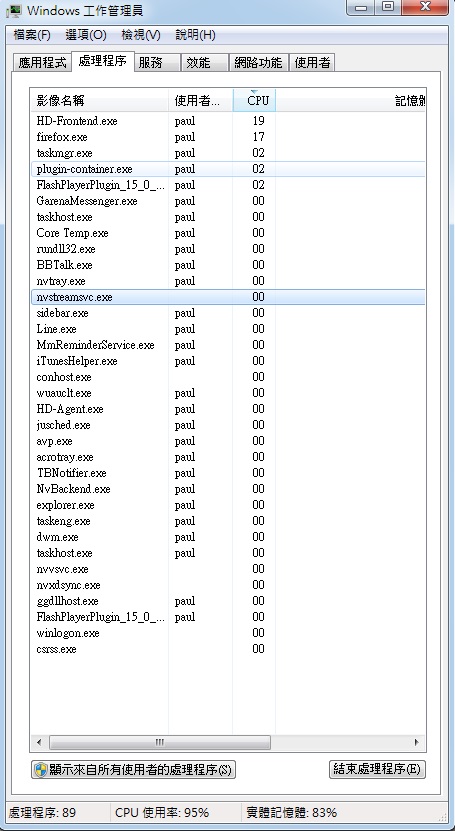Select the HD-Agent.exe process
The image size is (455, 831).
click(228, 409)
